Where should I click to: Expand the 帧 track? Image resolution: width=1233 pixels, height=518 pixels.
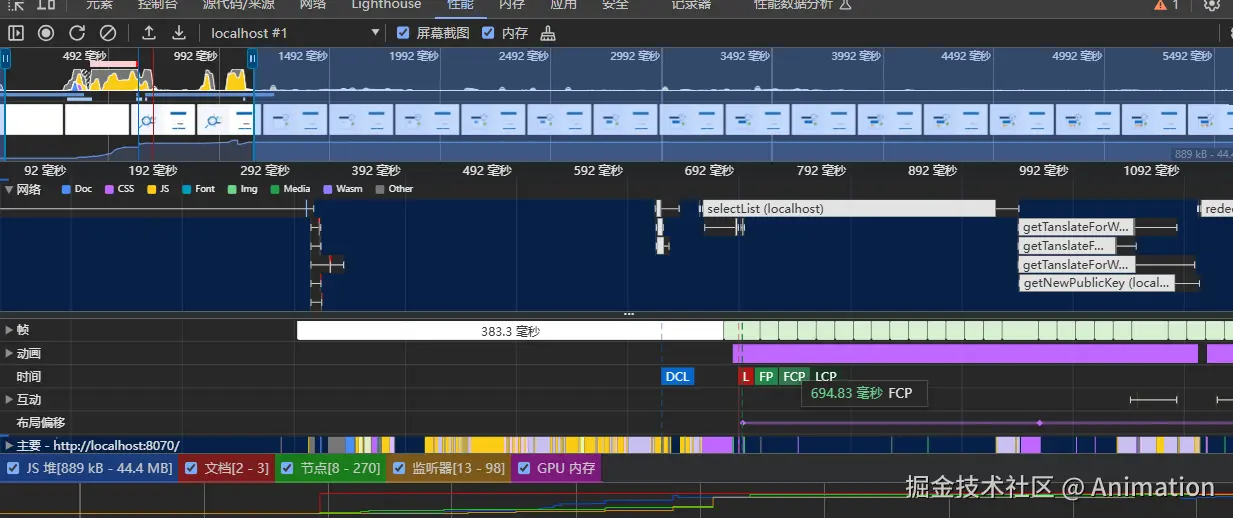pyautogui.click(x=9, y=330)
